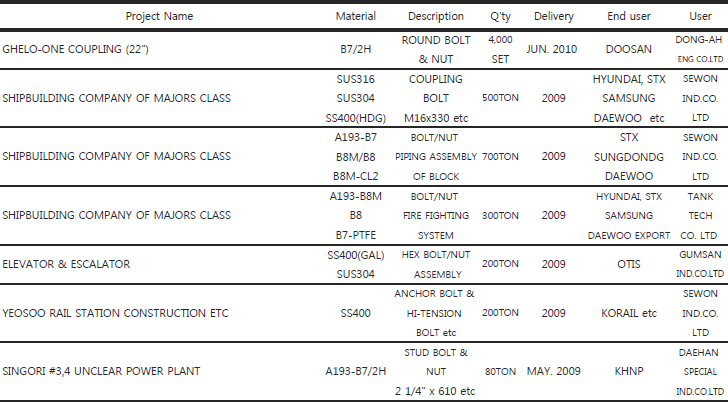Select the GHELO-ONE COUPLING (22") project cell

point(76,49)
